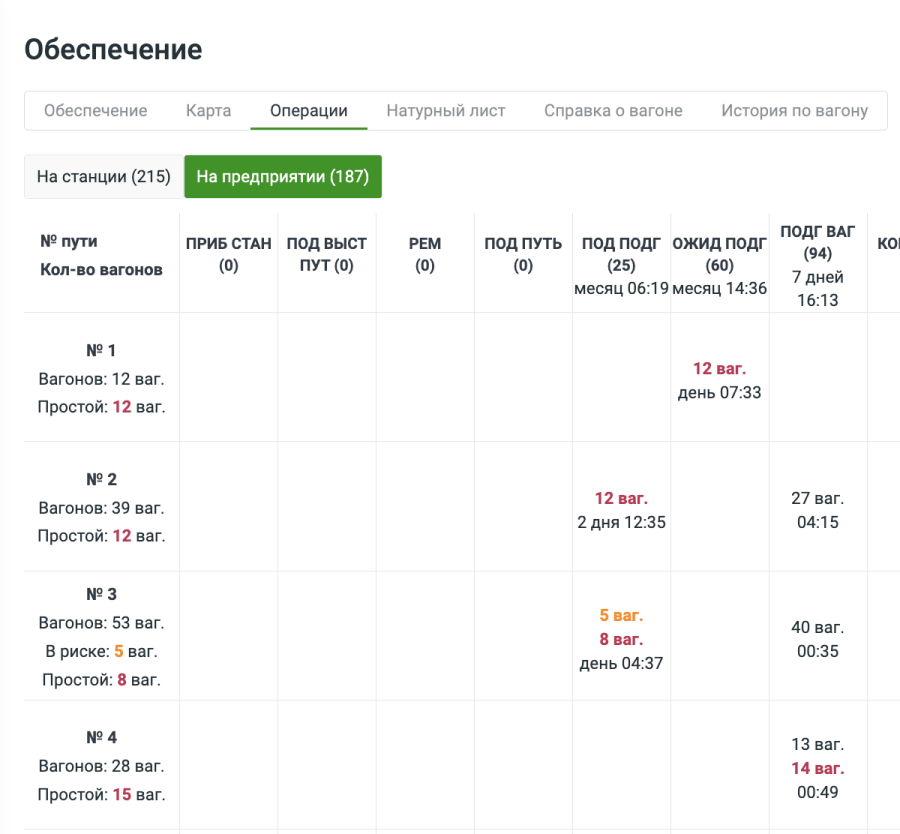The height and width of the screenshot is (834, 900).
Task: Select the № 1 track row label
Action: pyautogui.click(x=101, y=350)
